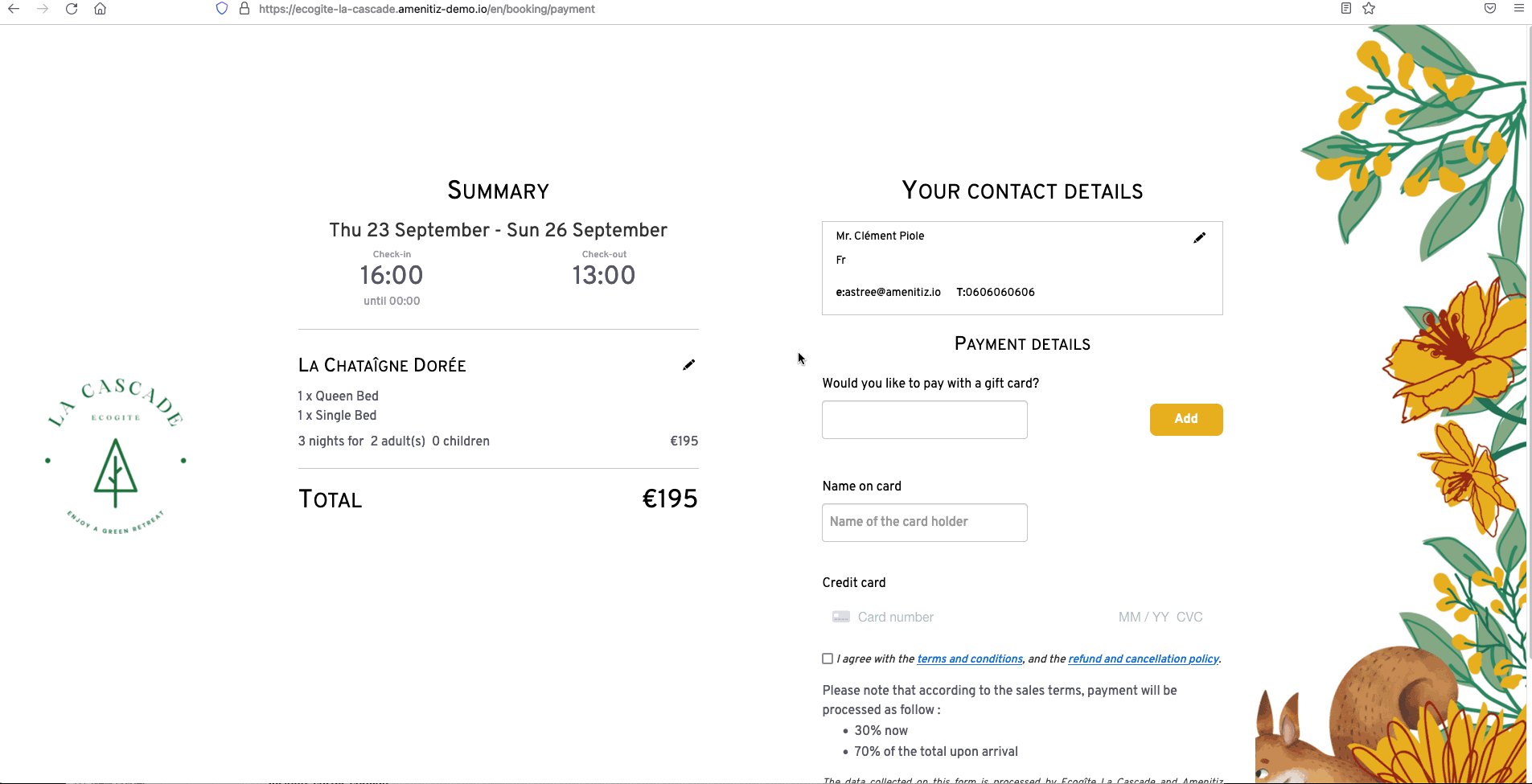
Task: Show tracking protection shield info
Action: point(222,9)
